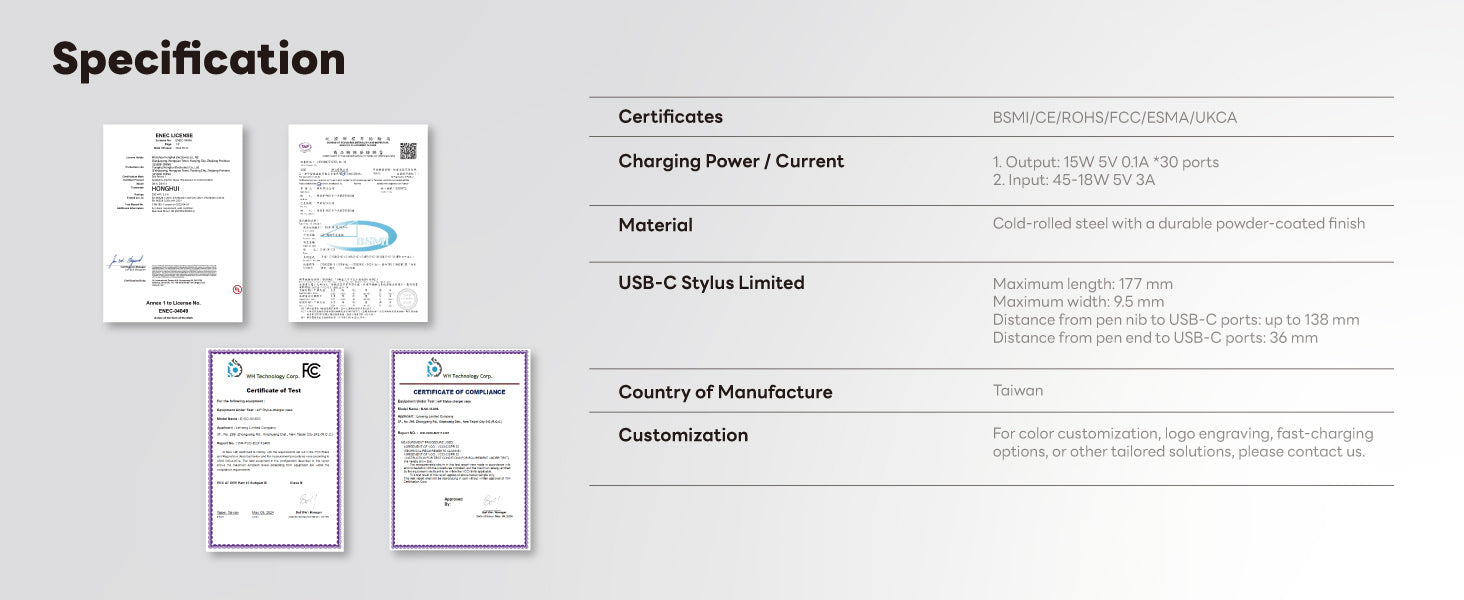Image resolution: width=1464 pixels, height=600 pixels.
Task: Click the Specification heading
Action: [199, 60]
